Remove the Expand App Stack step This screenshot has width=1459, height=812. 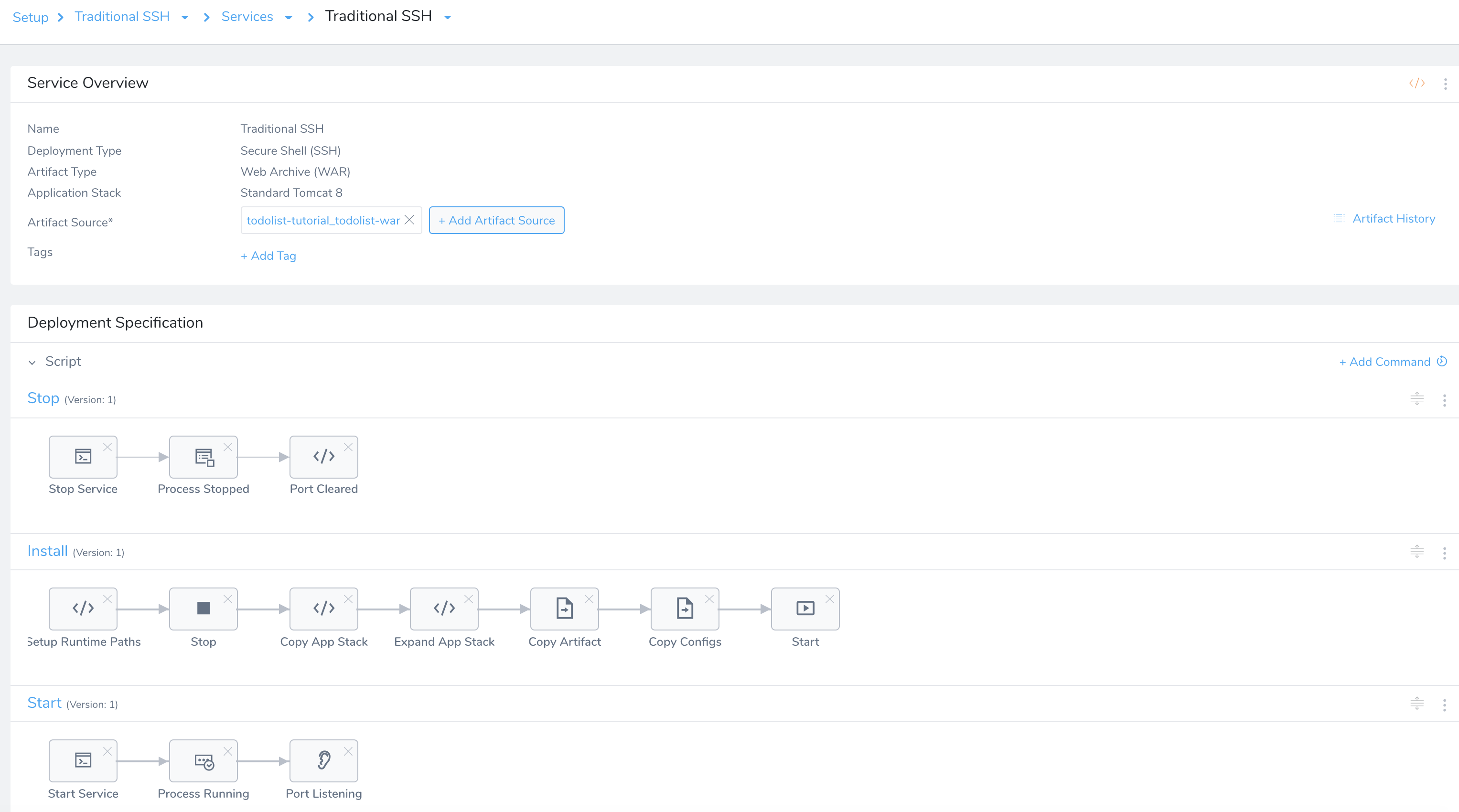tap(468, 599)
